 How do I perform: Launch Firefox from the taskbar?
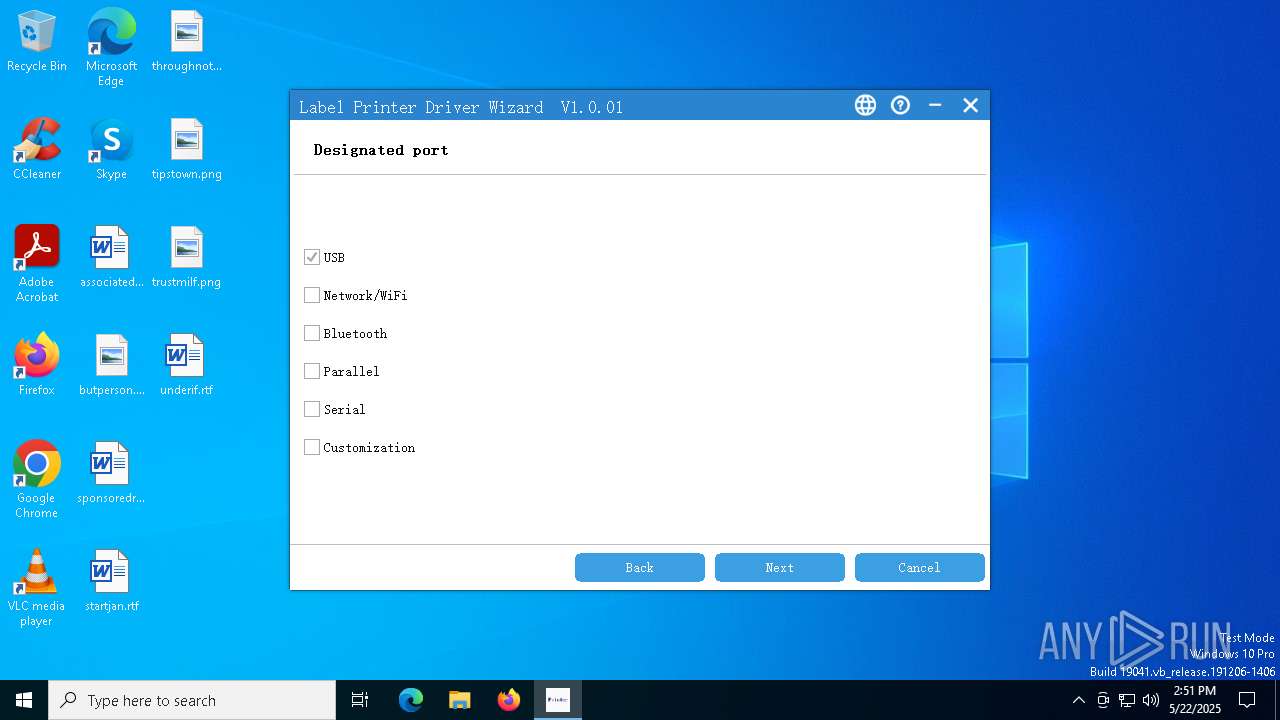509,700
